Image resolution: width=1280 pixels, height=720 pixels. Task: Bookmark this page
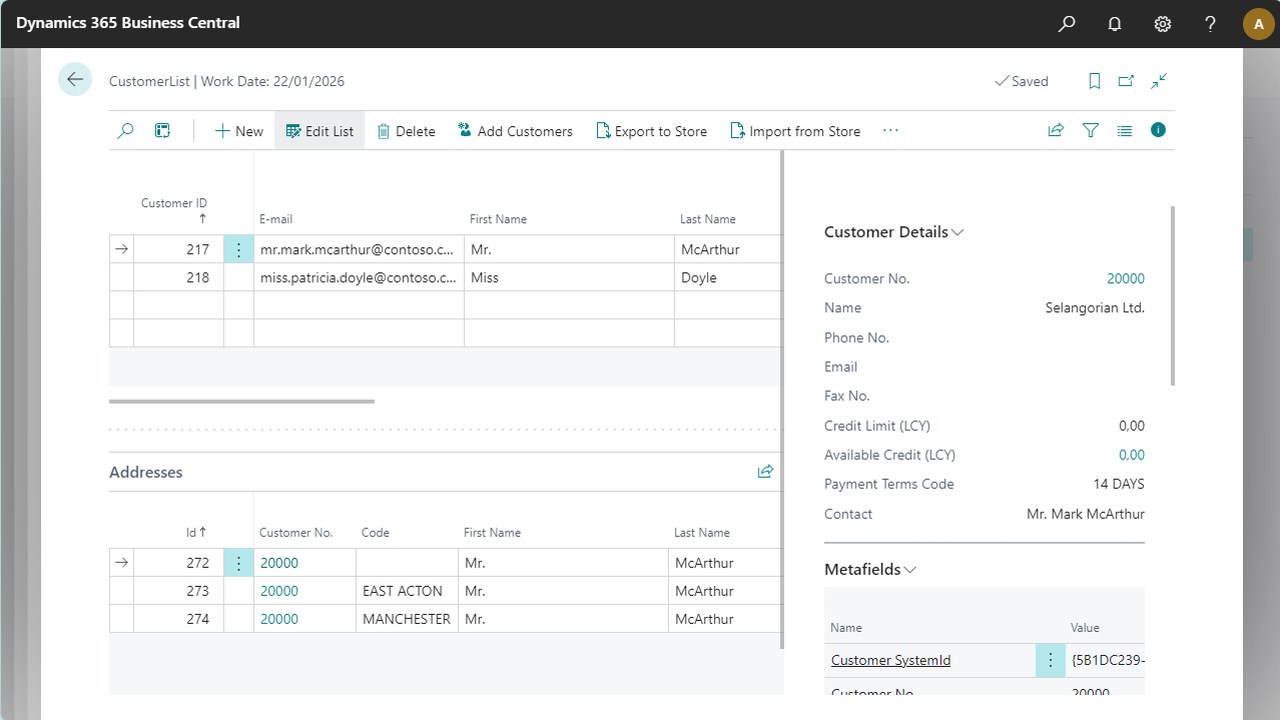click(x=1094, y=81)
